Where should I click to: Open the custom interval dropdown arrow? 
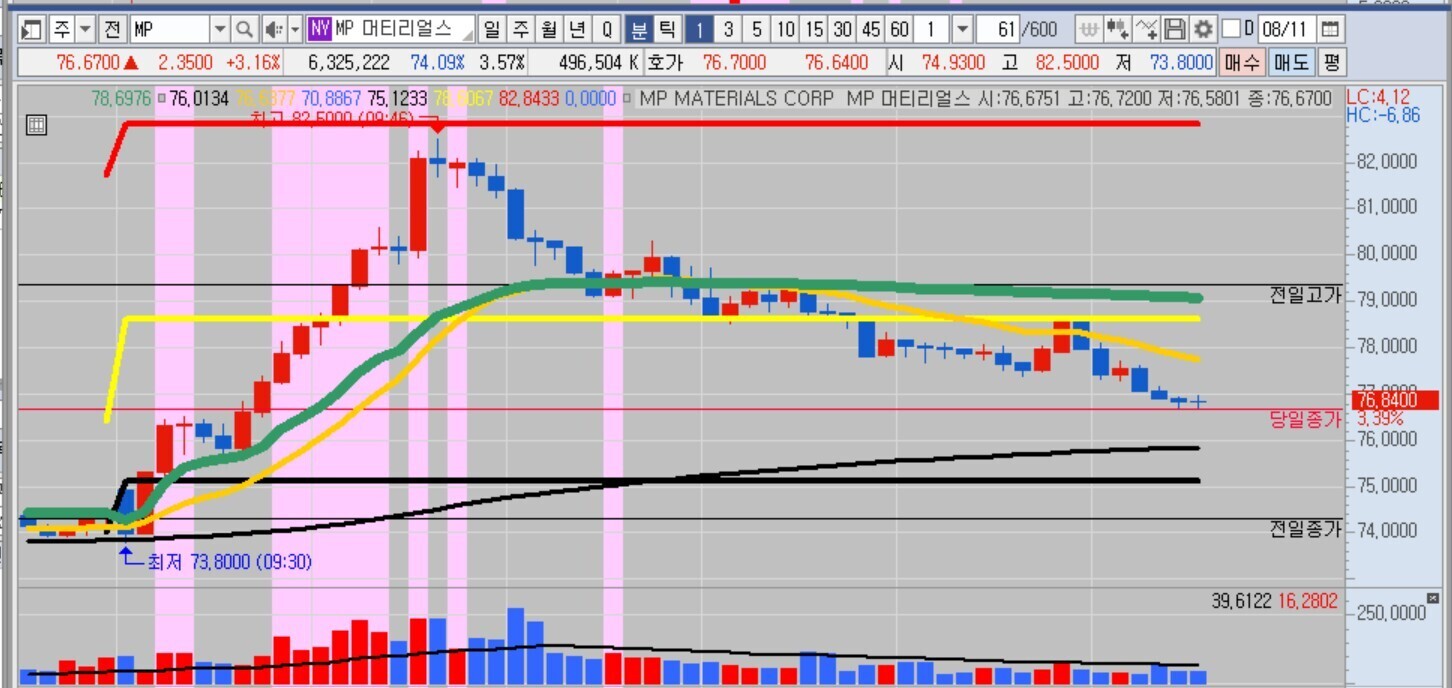coord(962,28)
